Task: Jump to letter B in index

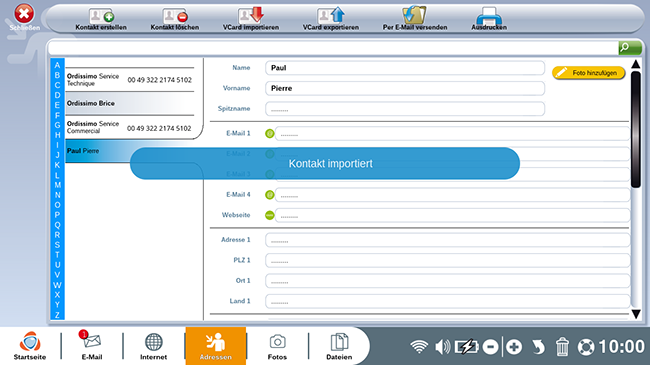Action: 57,75
